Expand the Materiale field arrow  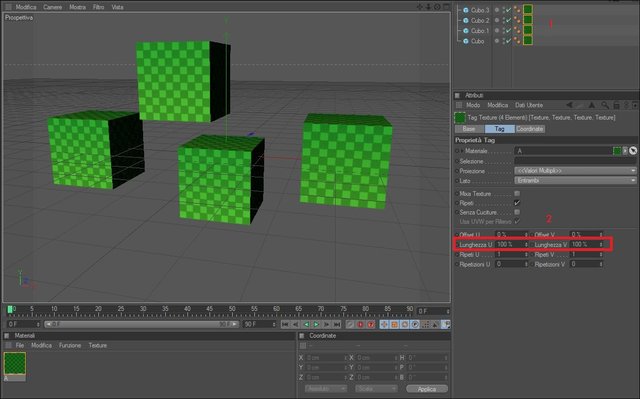(x=625, y=151)
